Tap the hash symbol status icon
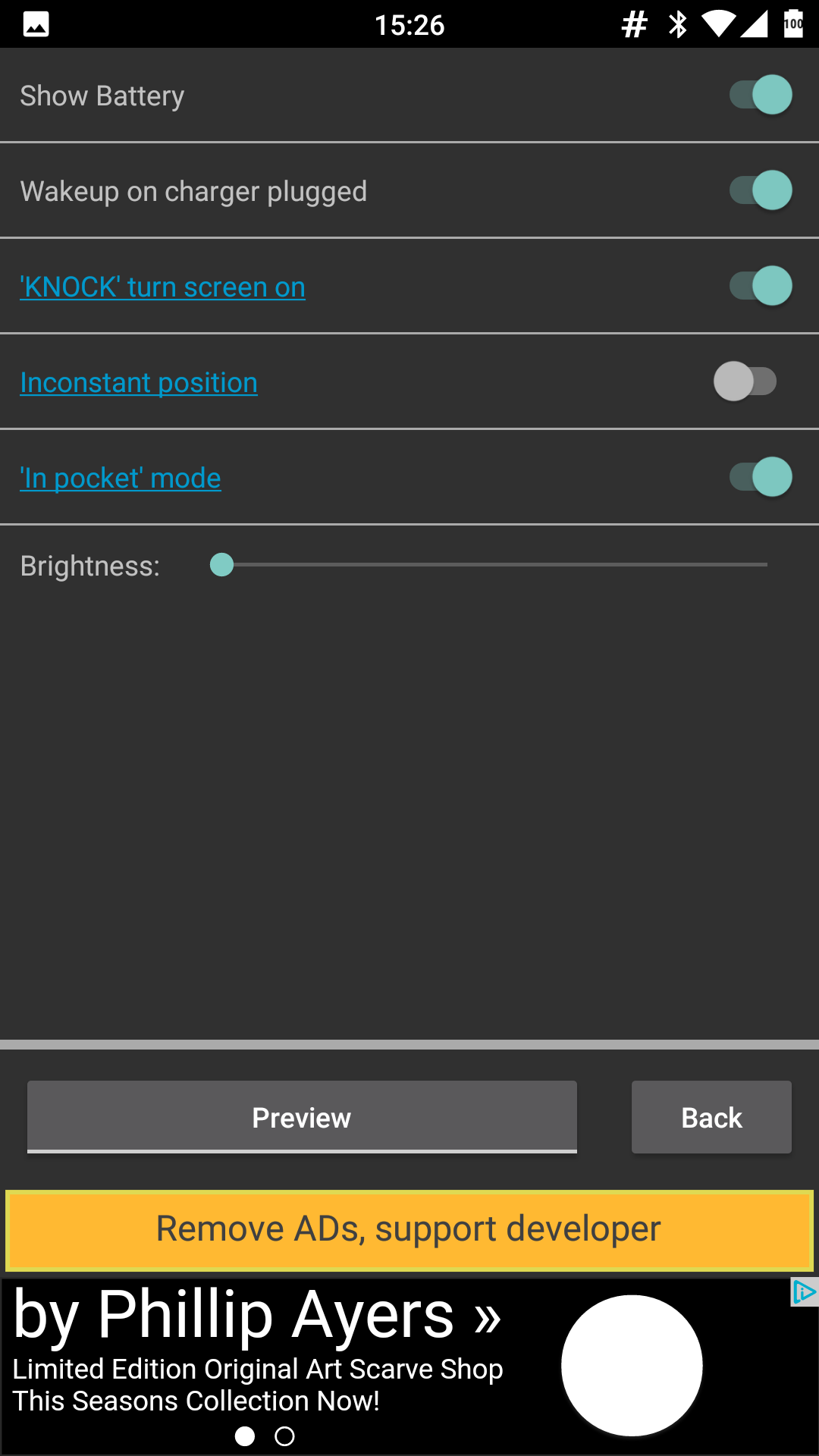The width and height of the screenshot is (819, 1456). pos(634,24)
